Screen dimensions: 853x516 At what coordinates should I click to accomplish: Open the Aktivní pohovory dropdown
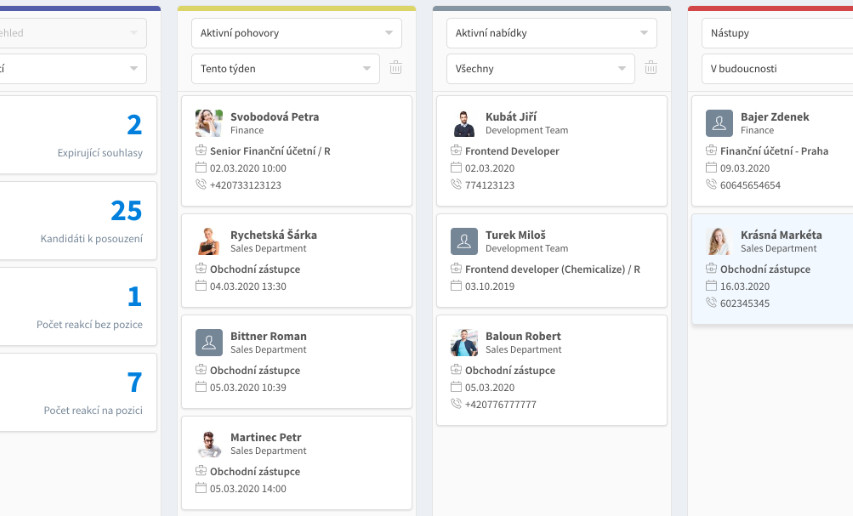coord(296,33)
